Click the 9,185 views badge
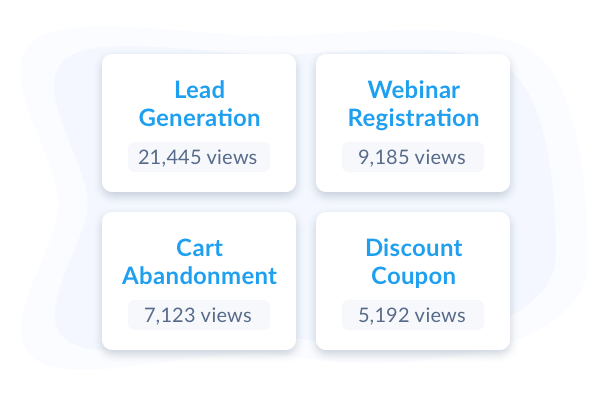Screen dimensions: 600x400 413,157
